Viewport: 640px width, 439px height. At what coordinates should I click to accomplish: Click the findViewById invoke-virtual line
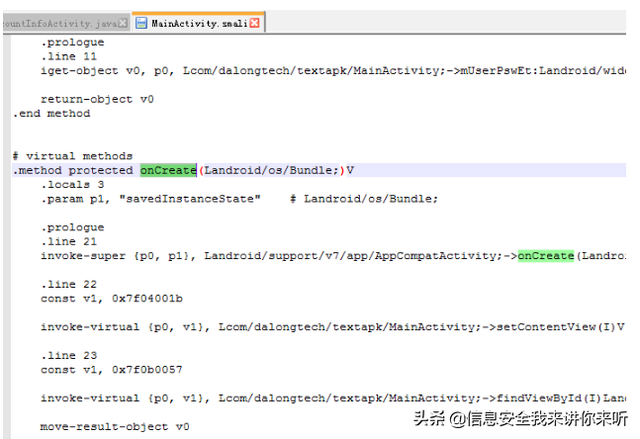click(333, 399)
